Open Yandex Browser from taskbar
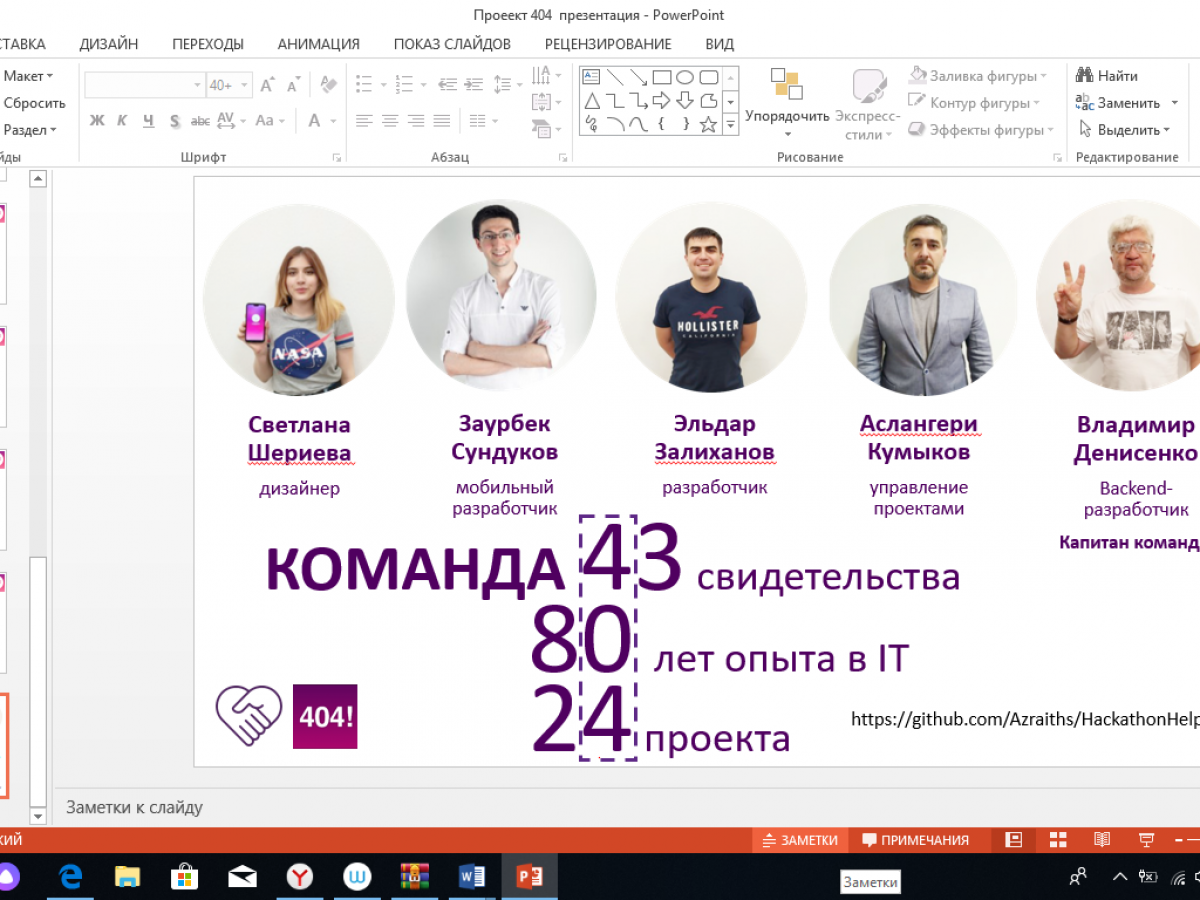This screenshot has height=900, width=1200. (299, 877)
